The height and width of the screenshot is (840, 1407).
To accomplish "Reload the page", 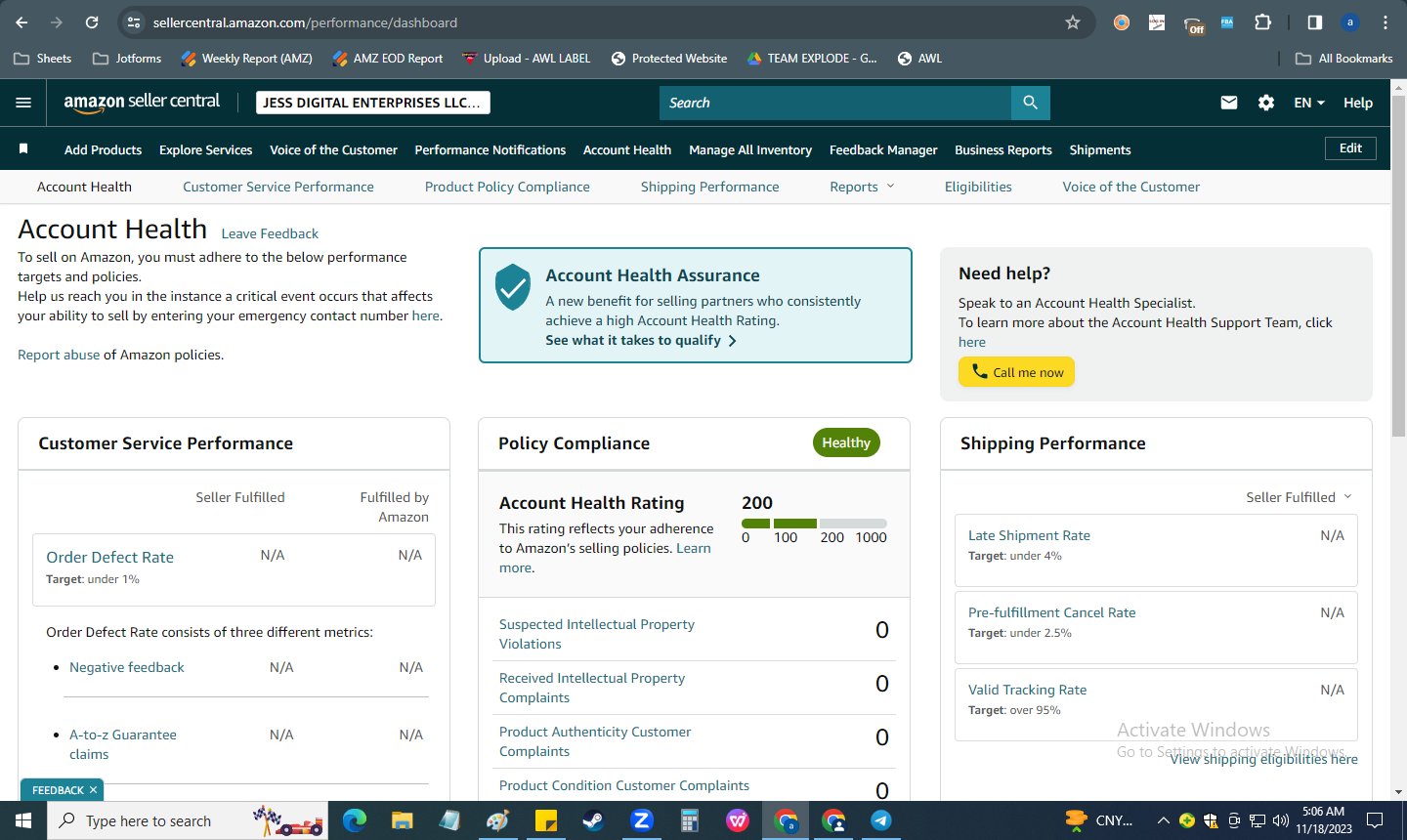I will click(92, 22).
